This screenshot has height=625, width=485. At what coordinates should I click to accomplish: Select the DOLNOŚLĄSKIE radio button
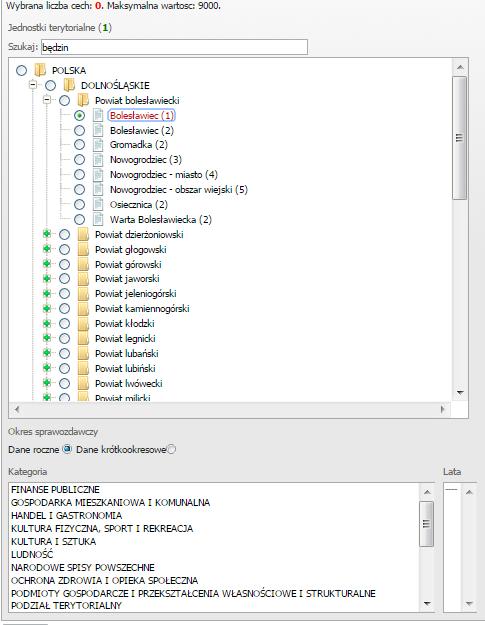click(51, 85)
